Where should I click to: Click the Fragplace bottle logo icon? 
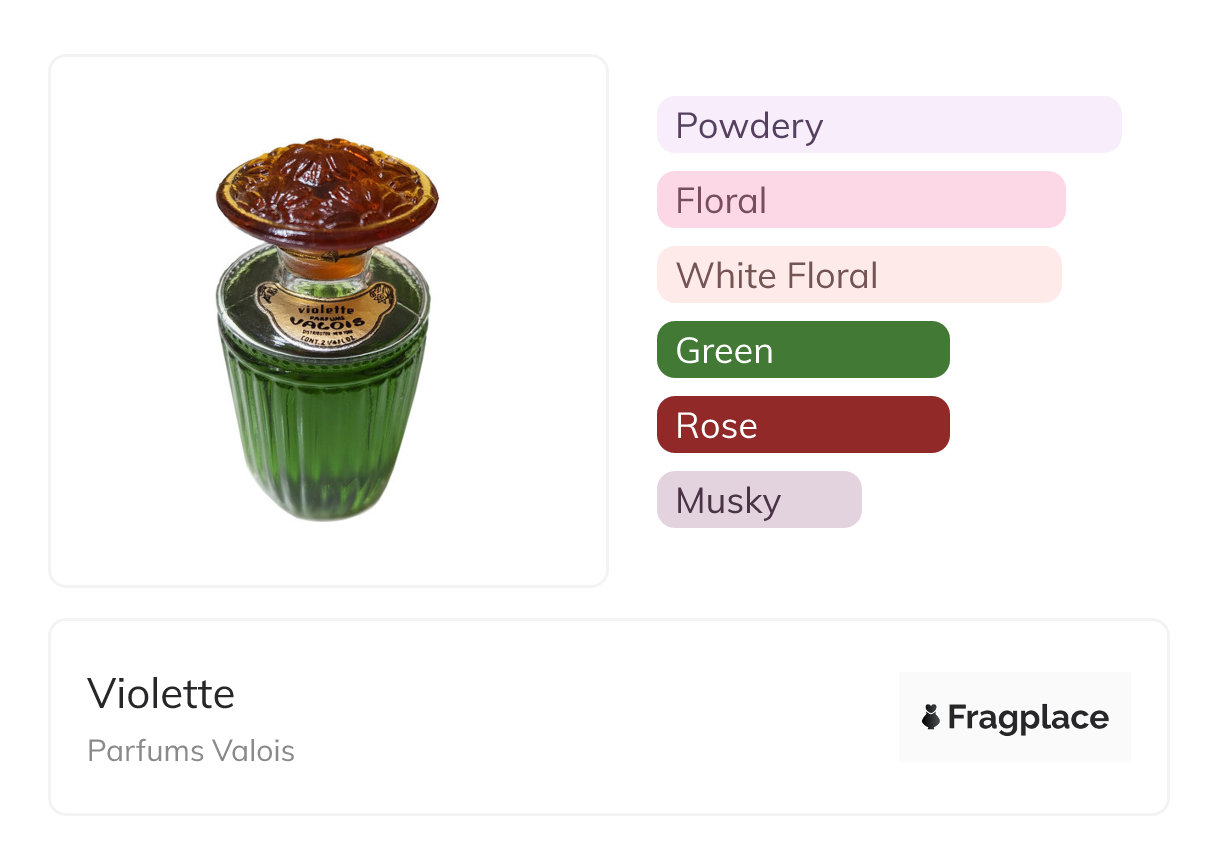[x=931, y=717]
